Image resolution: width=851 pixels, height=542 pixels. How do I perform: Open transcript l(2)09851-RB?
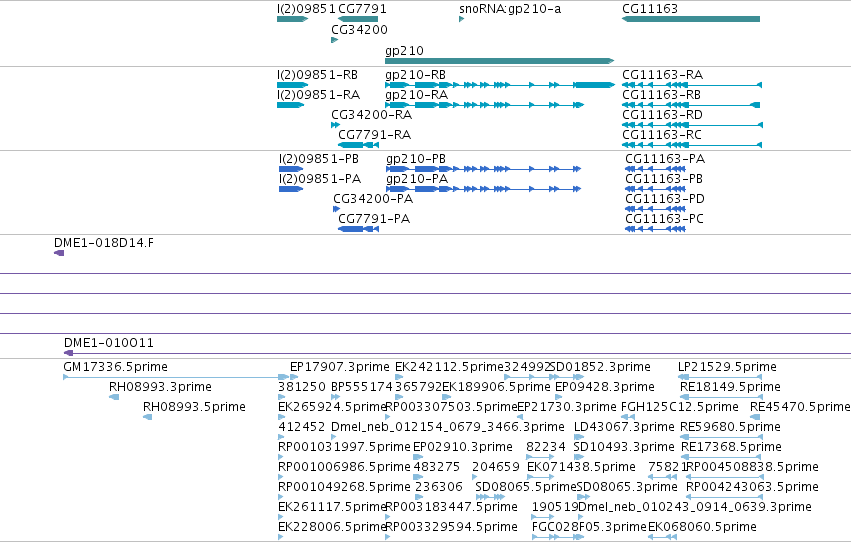[x=317, y=75]
